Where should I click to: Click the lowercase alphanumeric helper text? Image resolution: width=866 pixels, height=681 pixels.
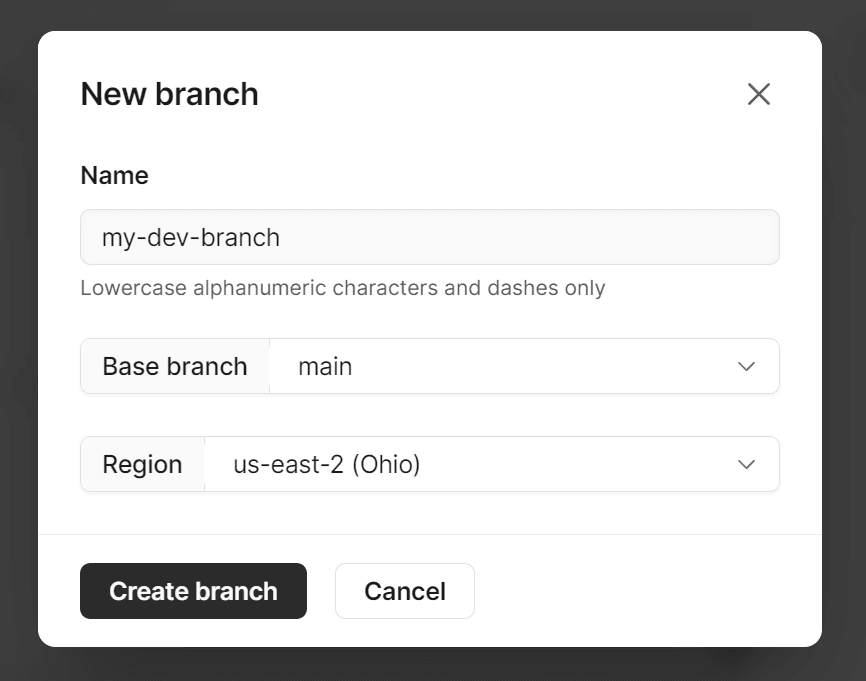[x=341, y=288]
